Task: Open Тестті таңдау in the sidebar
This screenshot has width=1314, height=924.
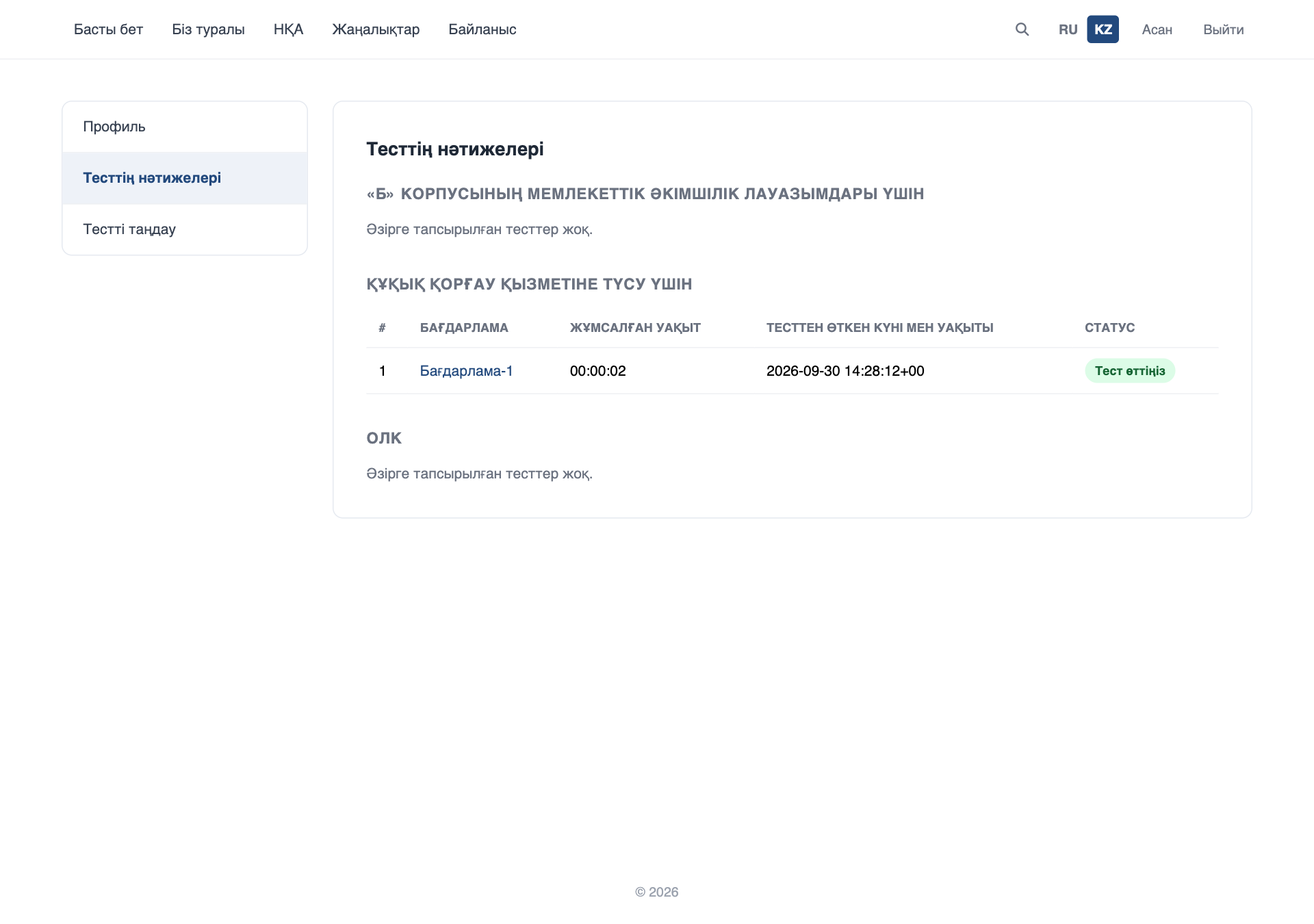Action: 185,229
